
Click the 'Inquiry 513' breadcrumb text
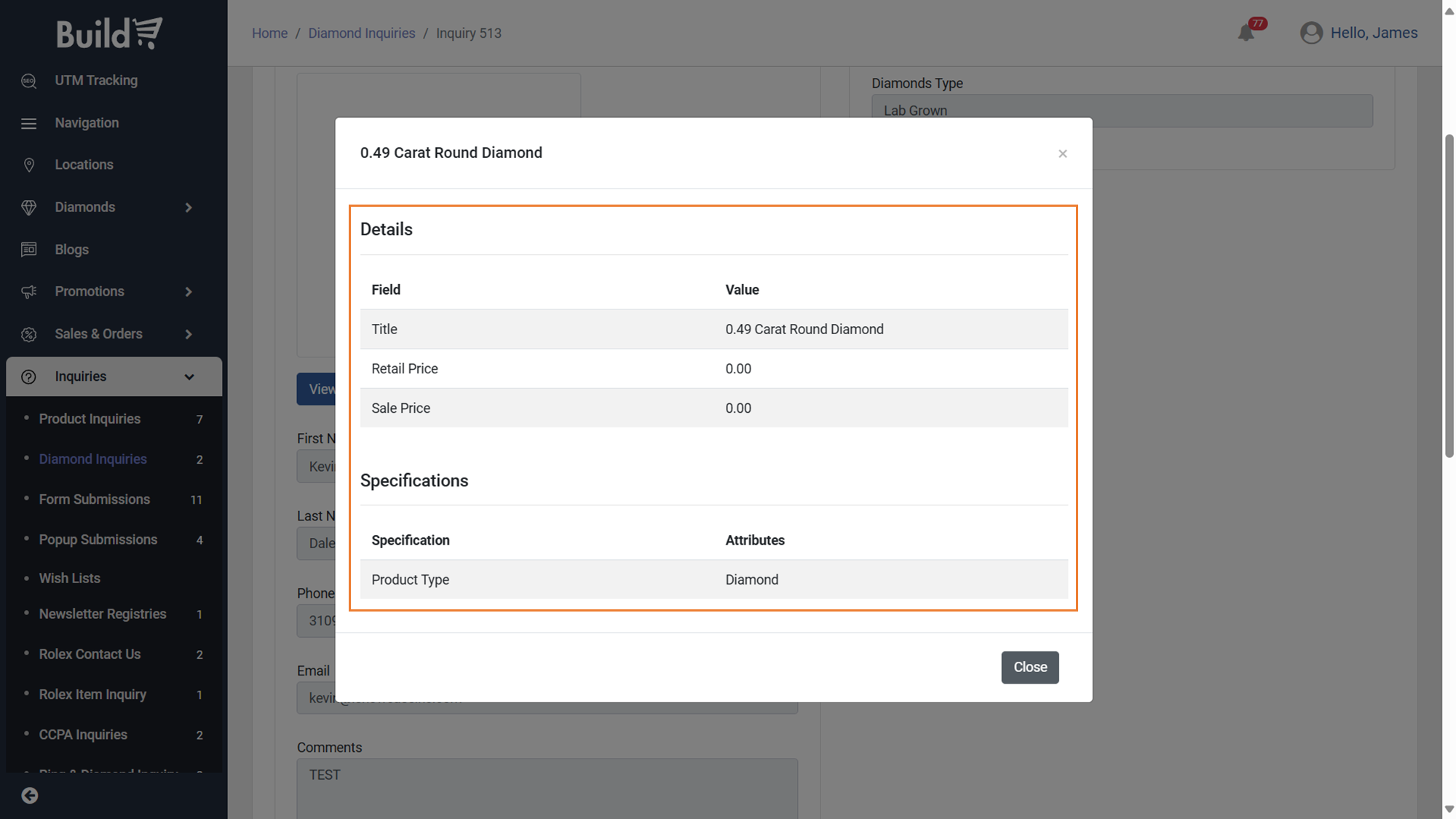pyautogui.click(x=468, y=33)
